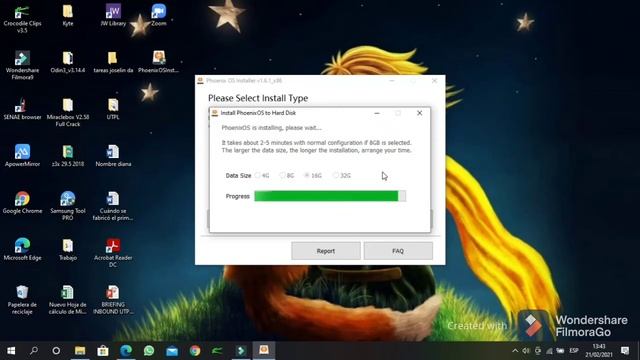Image resolution: width=640 pixels, height=360 pixels.
Task: Click the Report button
Action: click(x=326, y=251)
